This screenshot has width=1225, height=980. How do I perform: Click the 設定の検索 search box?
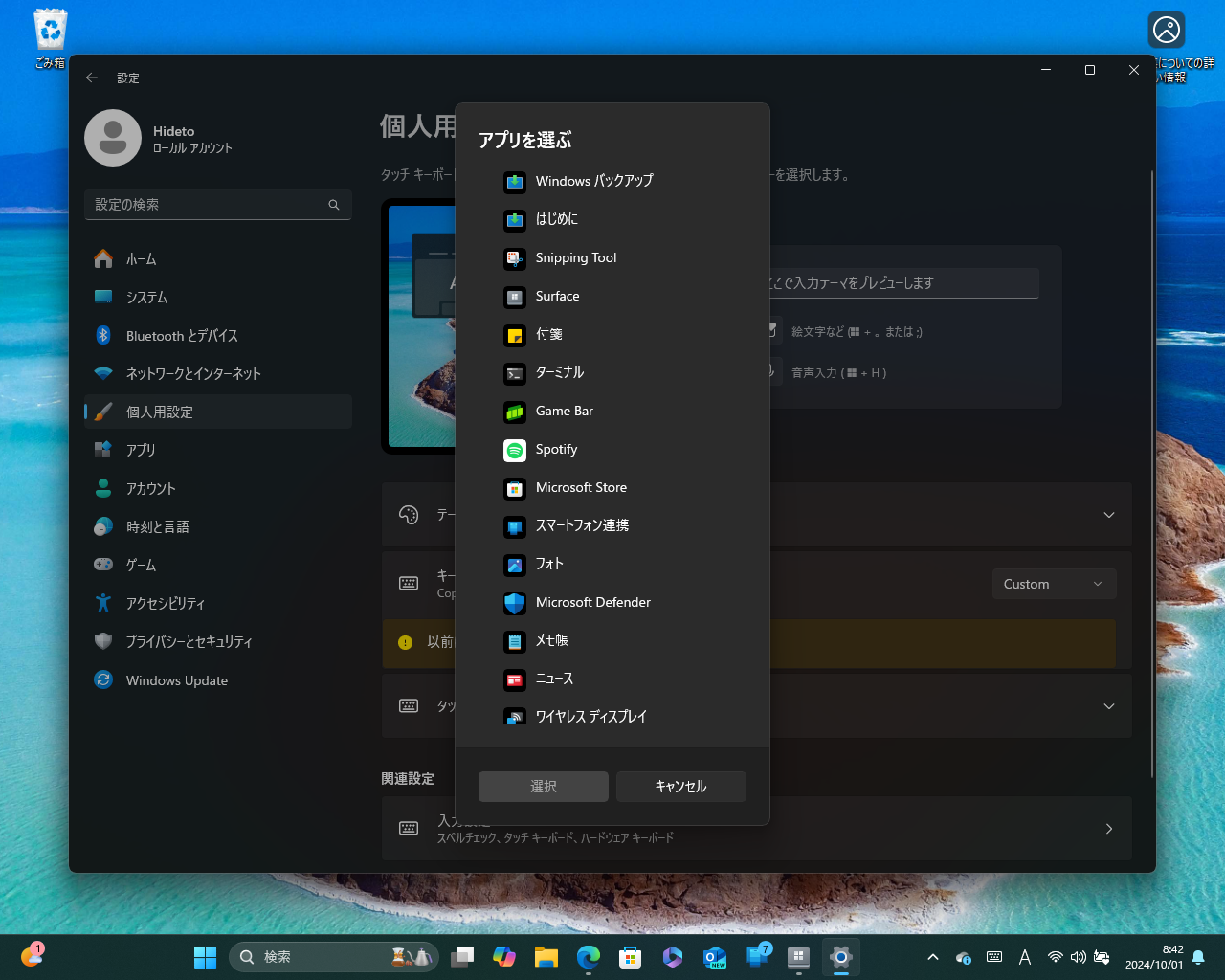pos(218,205)
